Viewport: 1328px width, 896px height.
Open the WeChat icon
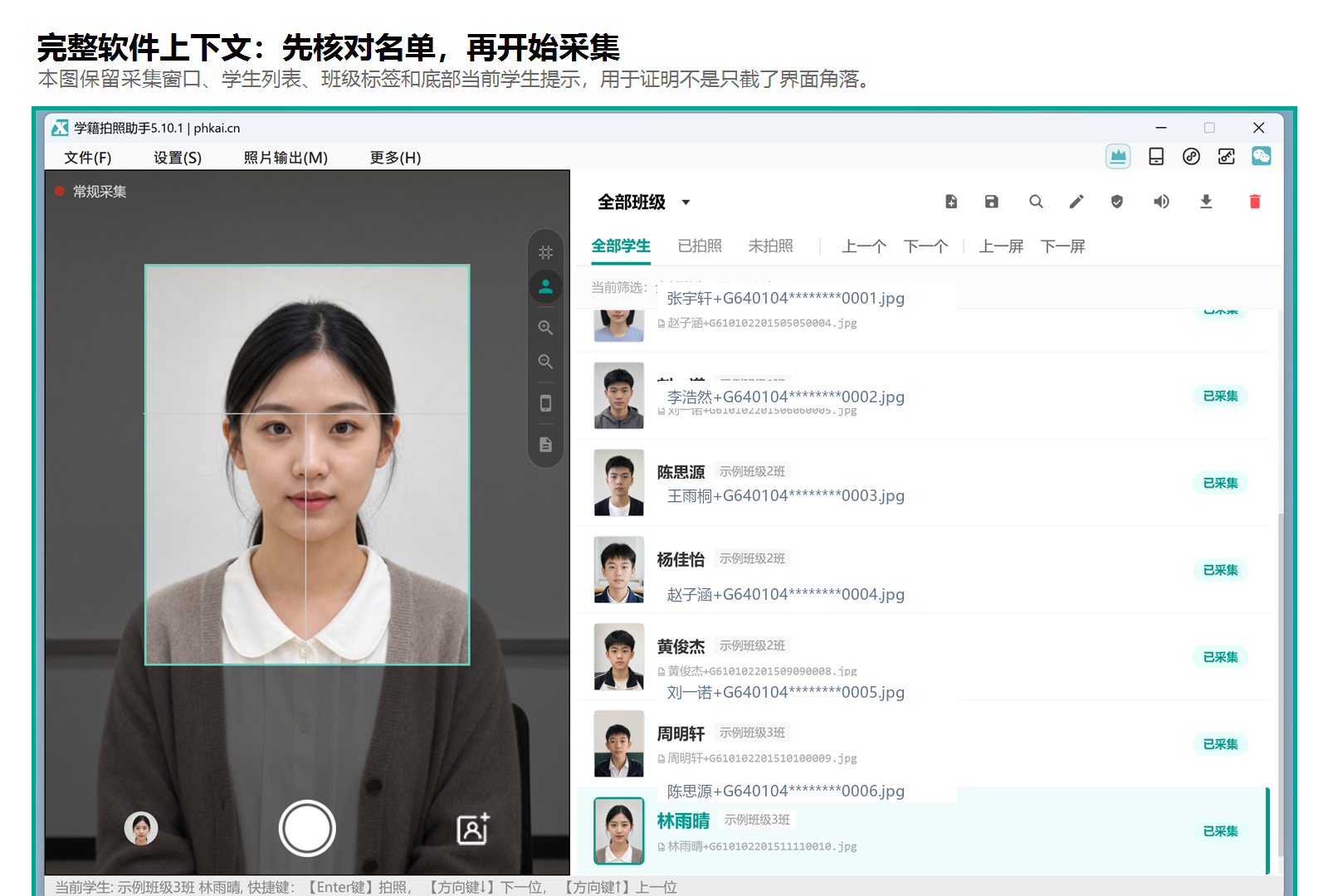(1261, 156)
